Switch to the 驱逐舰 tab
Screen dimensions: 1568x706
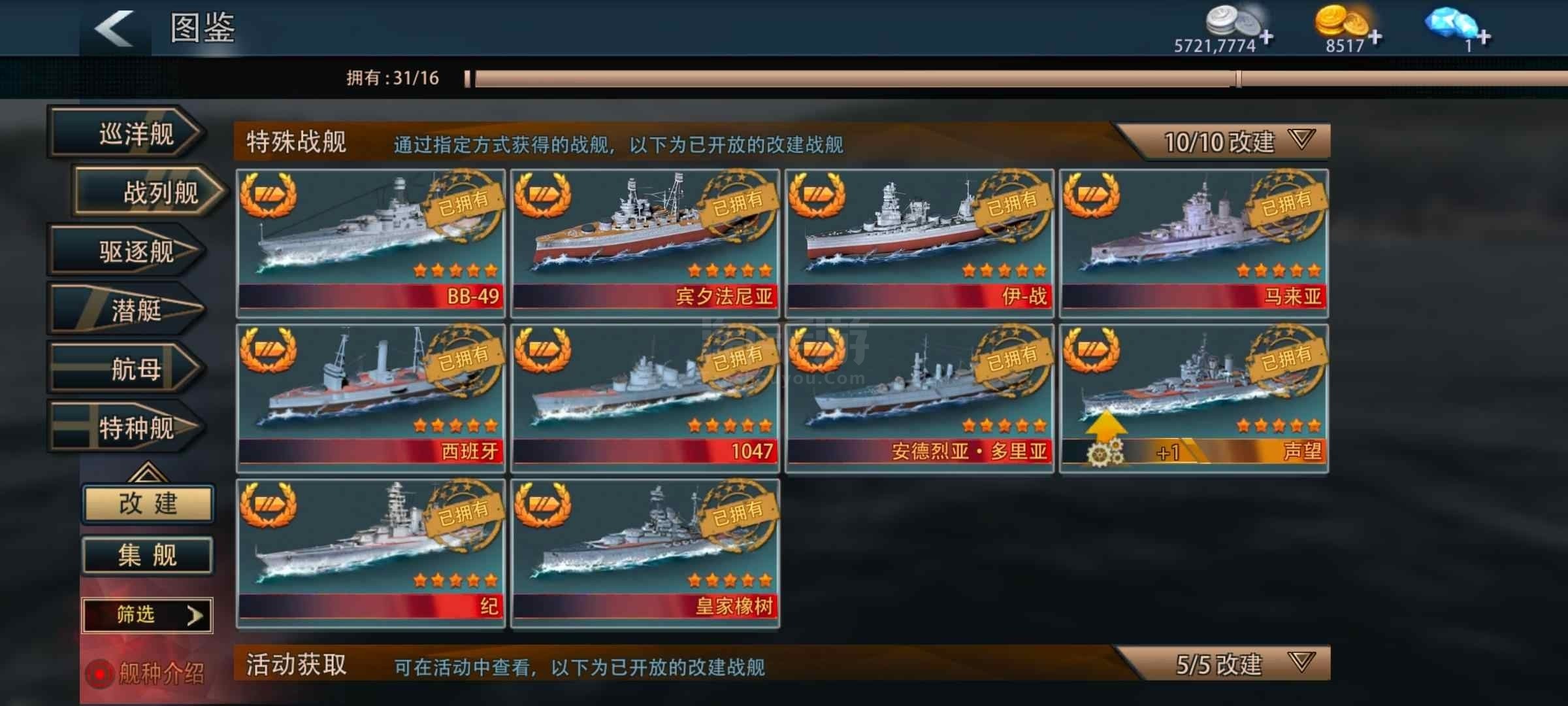127,251
